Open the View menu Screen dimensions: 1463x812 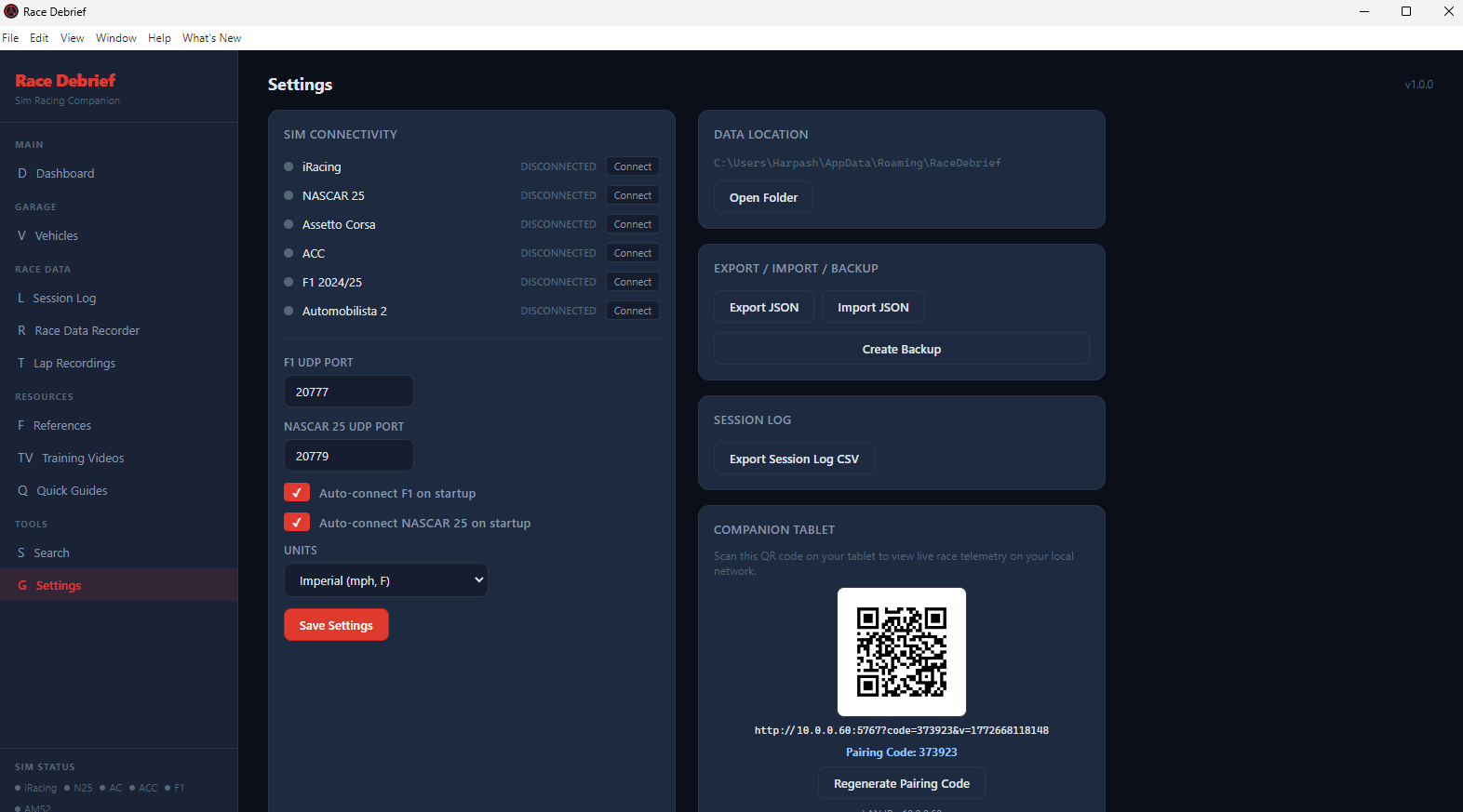click(73, 38)
